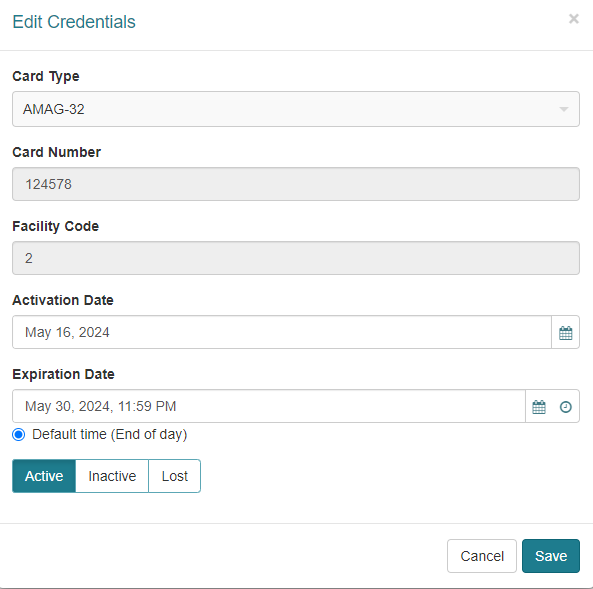Click the Card Number field 124578

pos(296,184)
